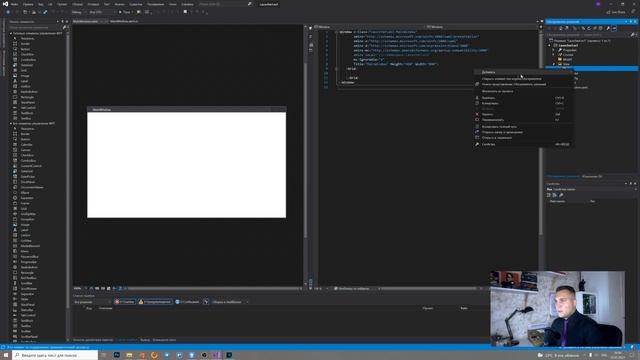Pick the DocumentViewer control in toolbox
Viewport: 640px width, 360px height.
coord(31,187)
